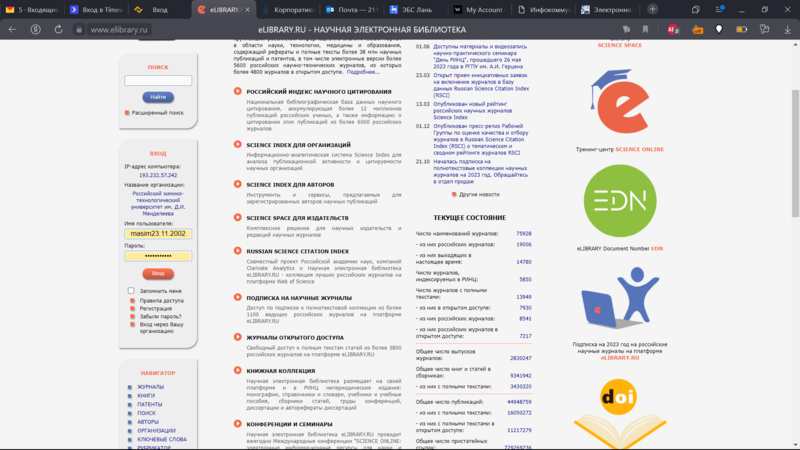
Task: Open a new browser tab
Action: click(x=652, y=9)
